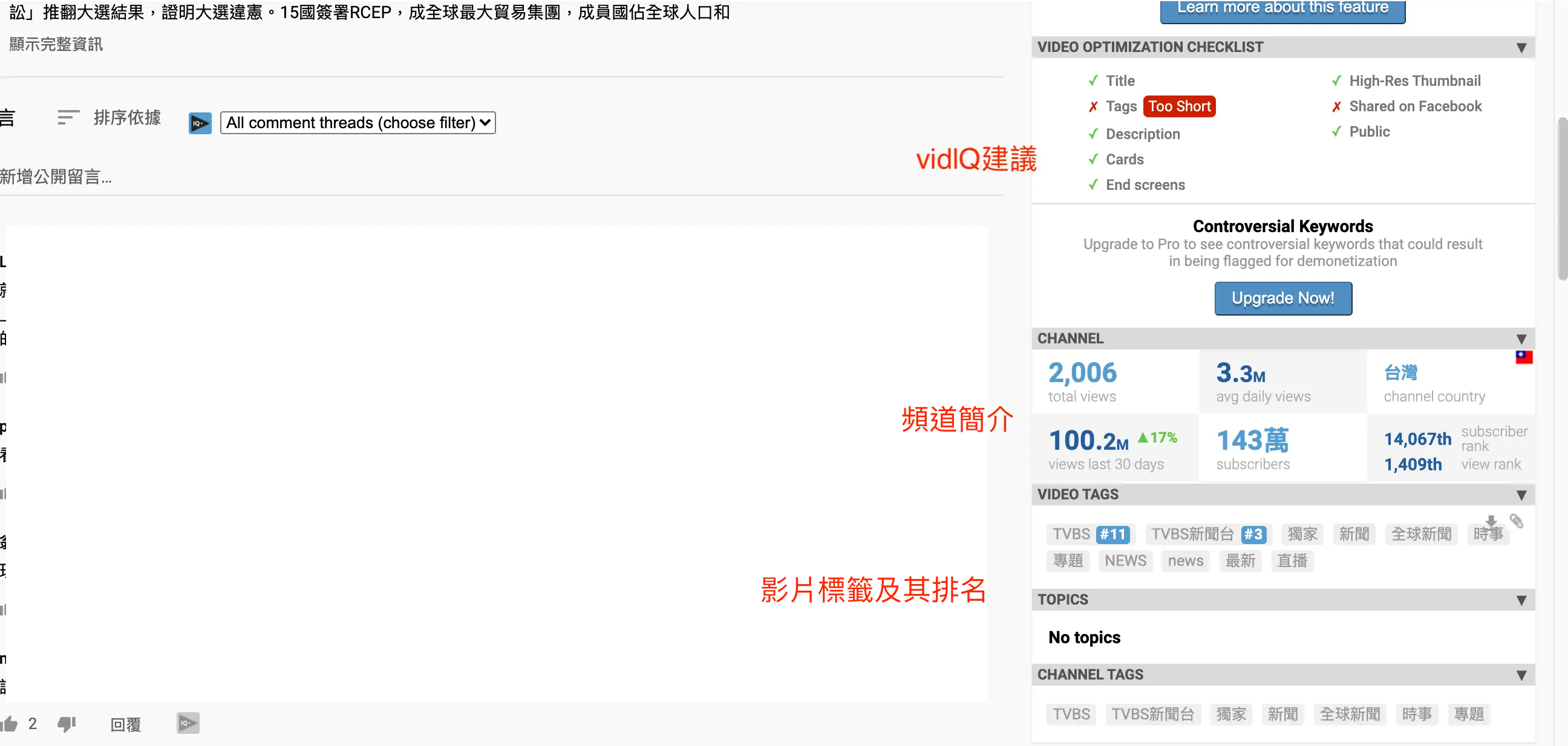Click the 排序依據 sort label
Viewport: 1568px width, 746px height.
pos(127,117)
